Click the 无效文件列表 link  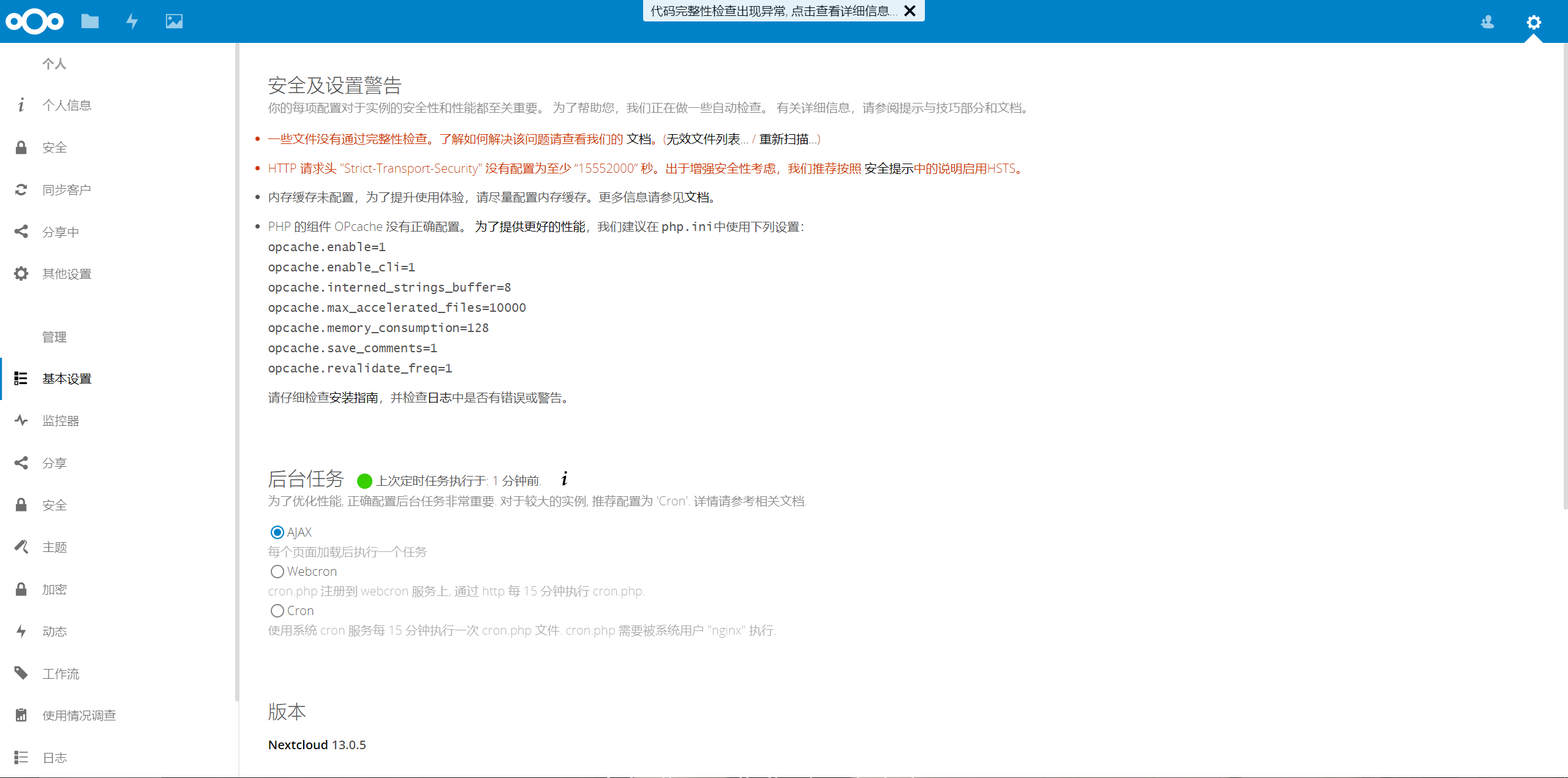703,139
